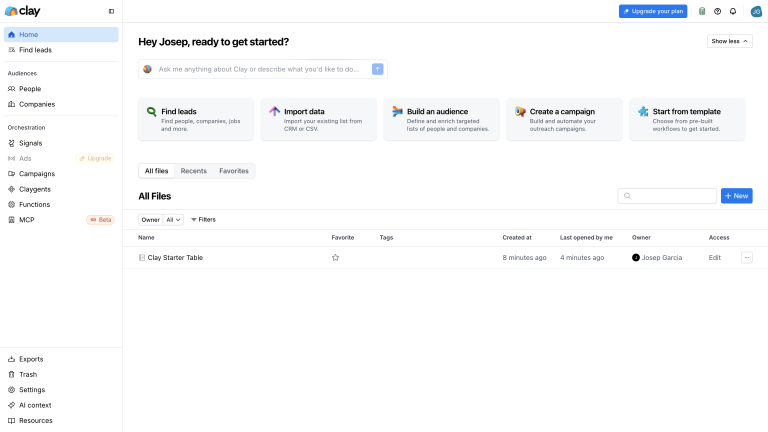Open the Home sidebar item
The width and height of the screenshot is (768, 432).
point(61,34)
